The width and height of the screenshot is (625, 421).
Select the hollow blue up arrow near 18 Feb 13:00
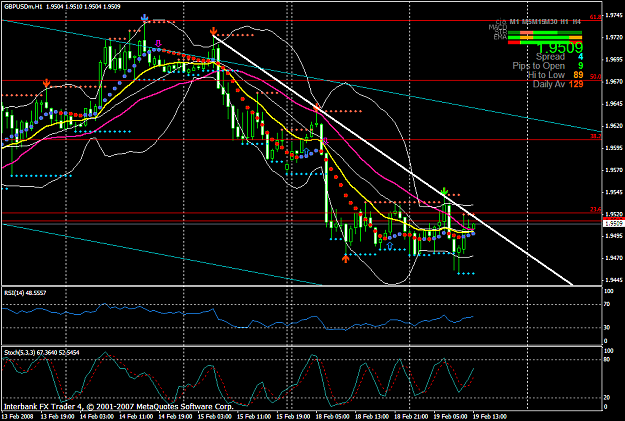coord(389,246)
